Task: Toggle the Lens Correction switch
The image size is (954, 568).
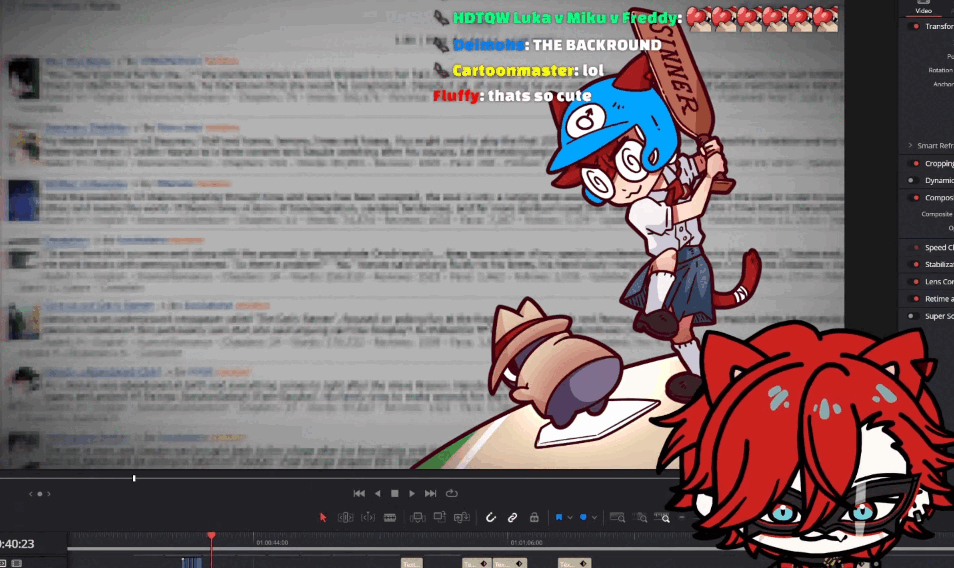Action: (x=915, y=282)
